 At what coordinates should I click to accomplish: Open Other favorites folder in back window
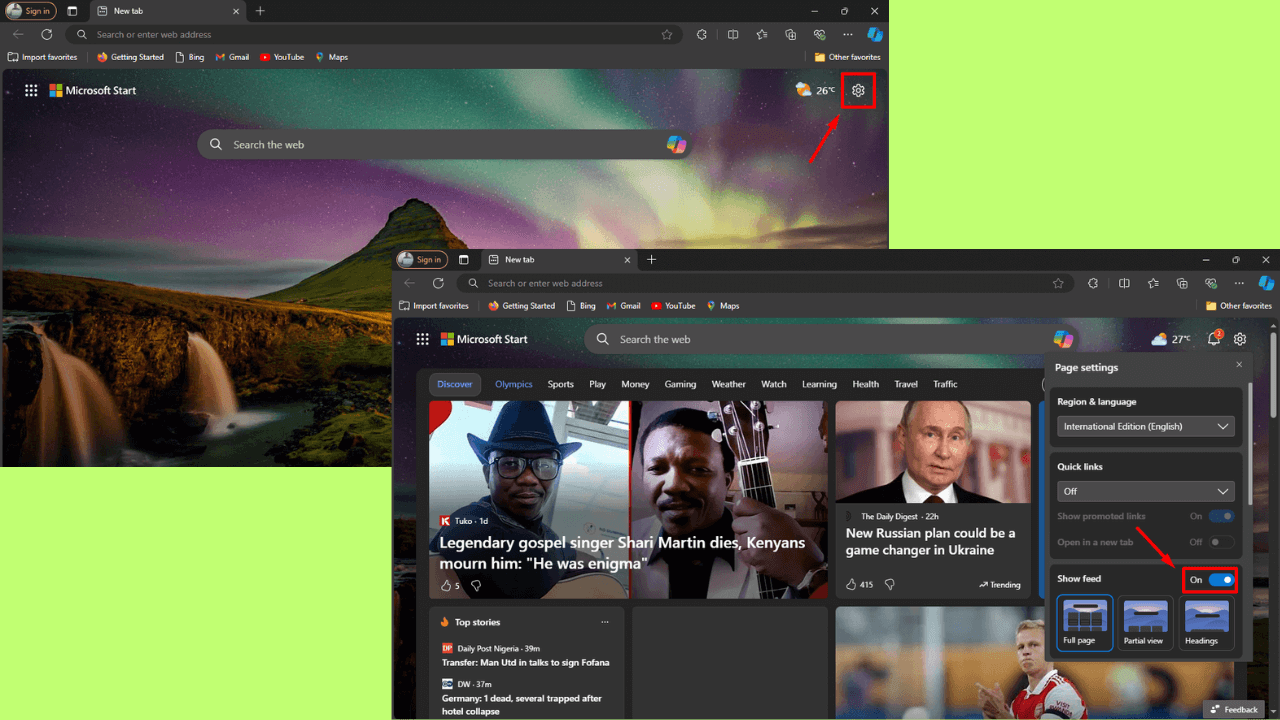pyautogui.click(x=848, y=57)
